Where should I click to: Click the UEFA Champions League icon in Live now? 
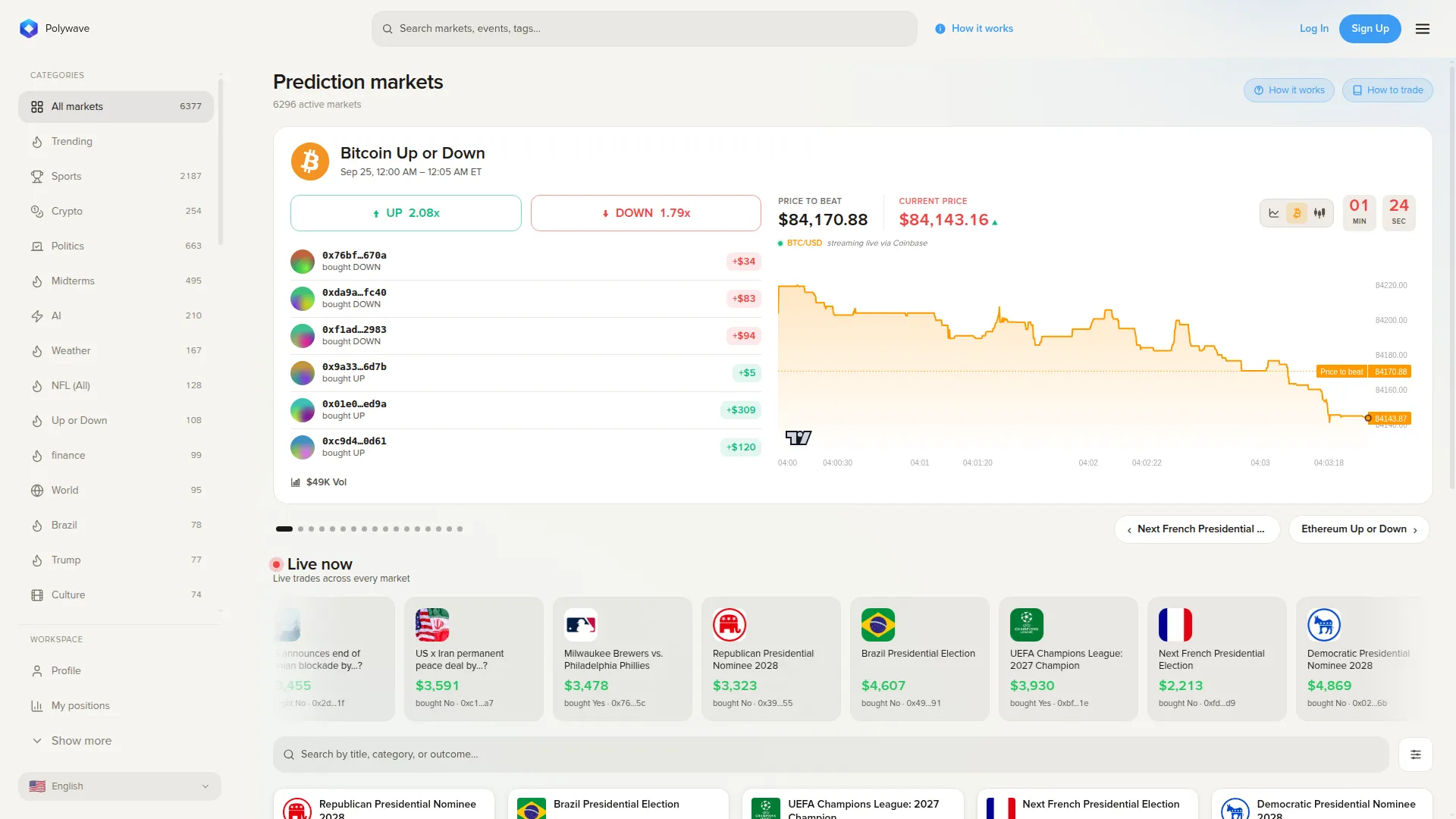[1027, 625]
